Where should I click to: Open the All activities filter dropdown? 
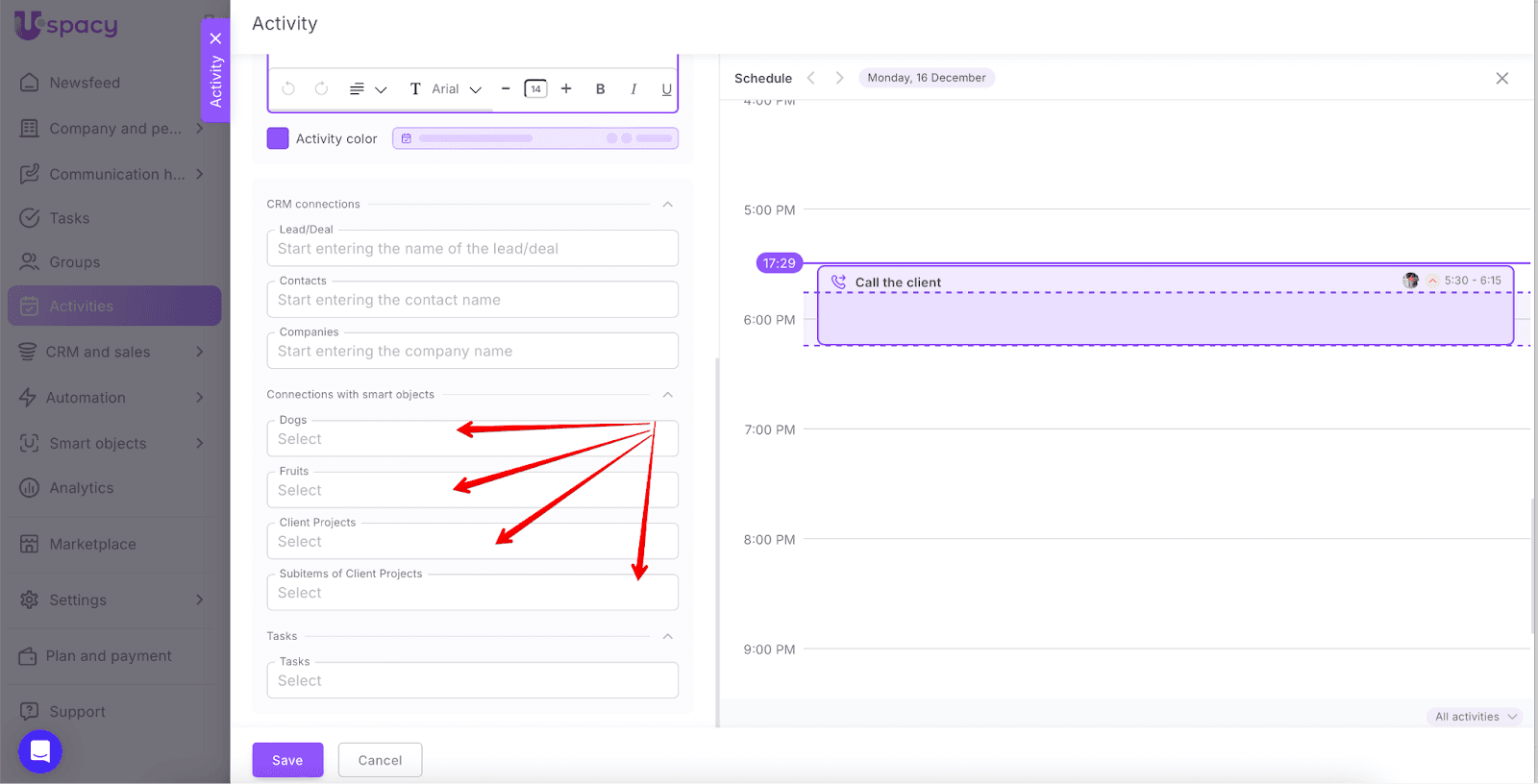[x=1475, y=717]
